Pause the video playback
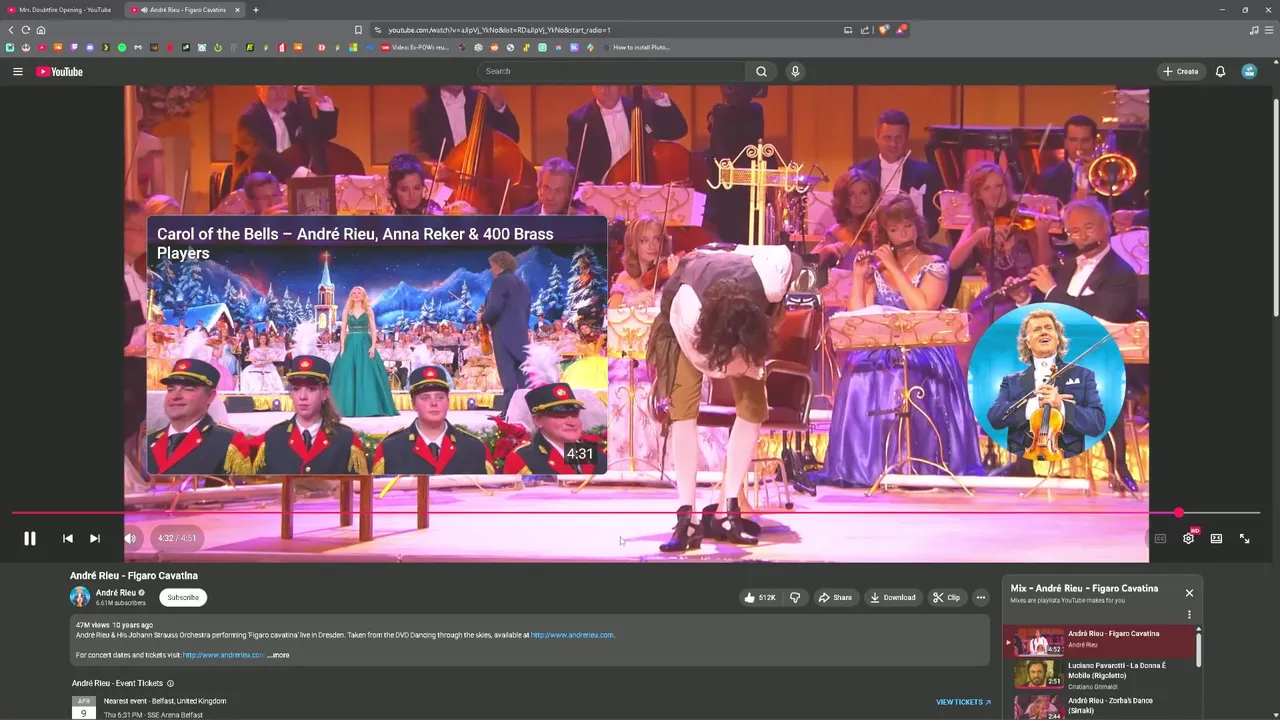Viewport: 1280px width, 720px height. (x=30, y=538)
